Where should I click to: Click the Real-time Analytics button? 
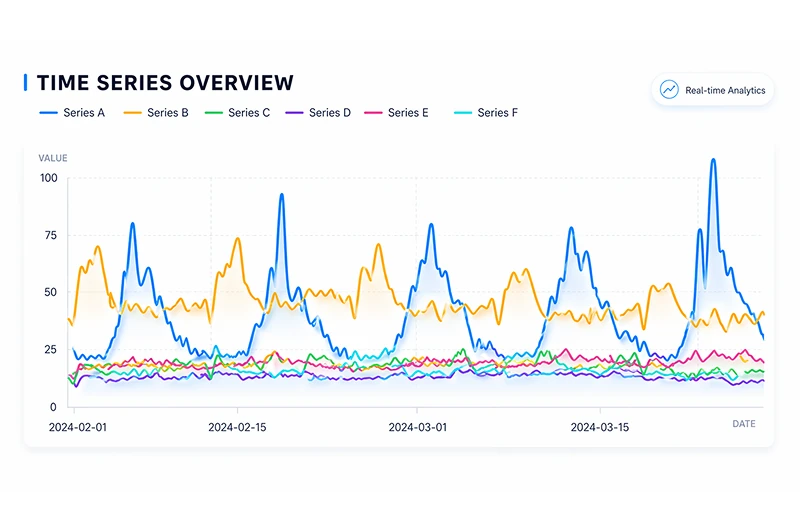712,90
